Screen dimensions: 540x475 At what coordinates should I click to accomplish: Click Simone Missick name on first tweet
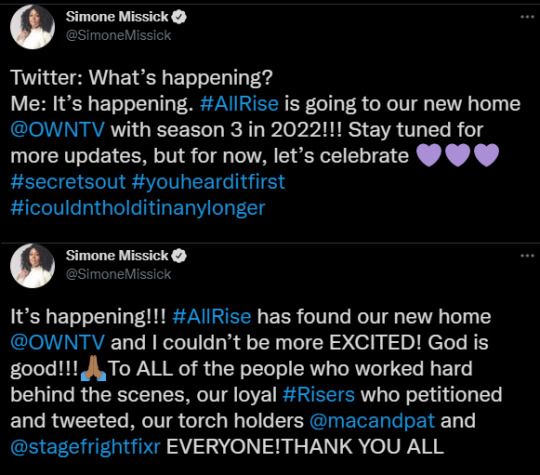click(117, 17)
